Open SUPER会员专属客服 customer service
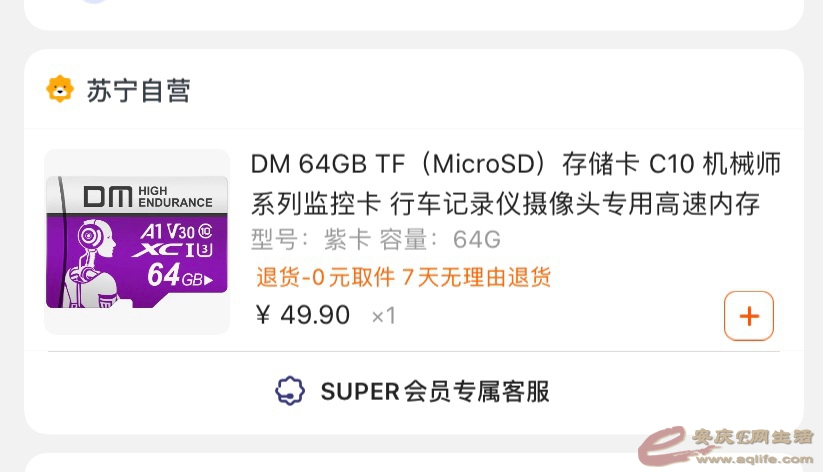Screen dimensions: 823x472 435,391
